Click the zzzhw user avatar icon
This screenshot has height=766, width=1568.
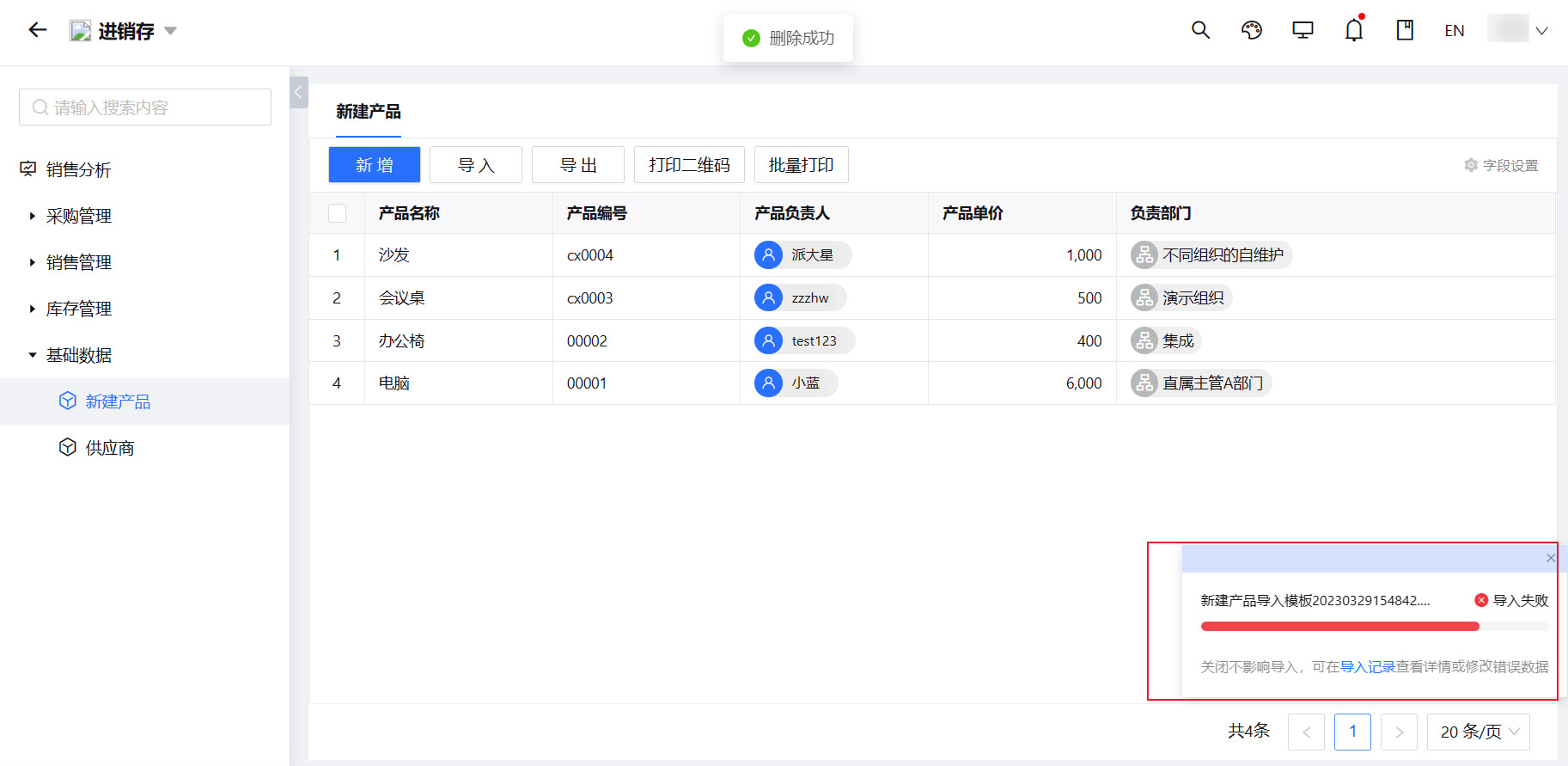[768, 297]
